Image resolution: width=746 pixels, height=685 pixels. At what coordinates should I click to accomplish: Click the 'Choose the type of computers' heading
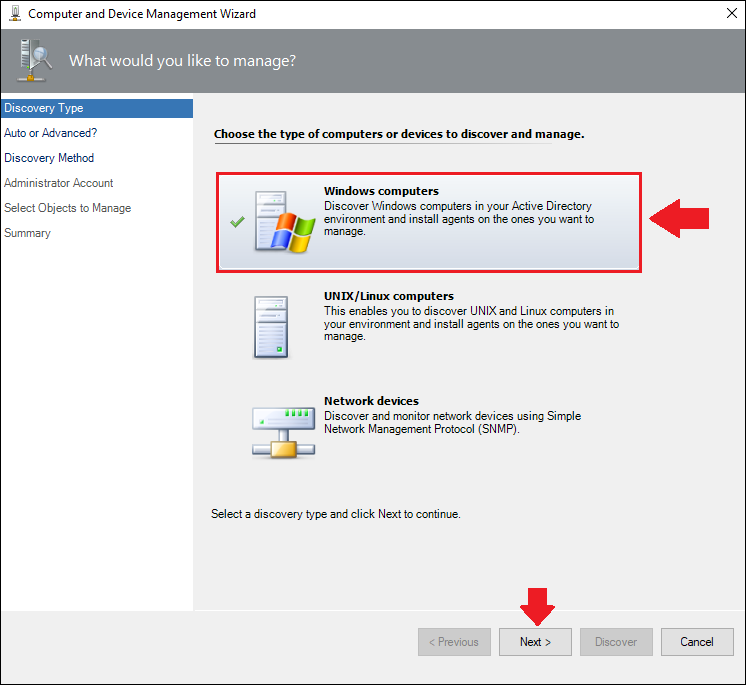pos(399,134)
